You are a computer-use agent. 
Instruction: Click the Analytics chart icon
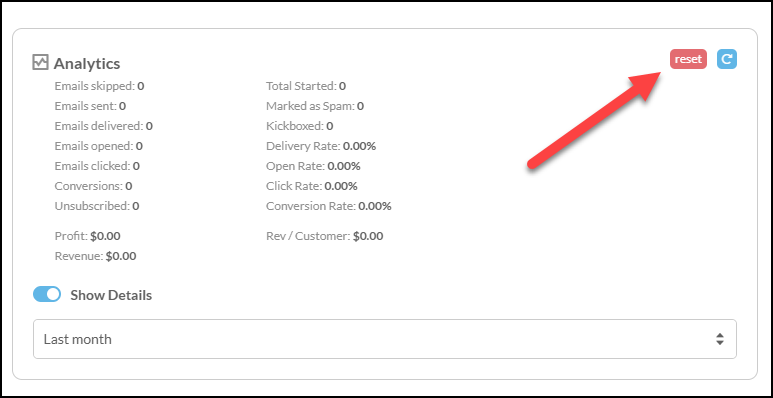pos(40,62)
